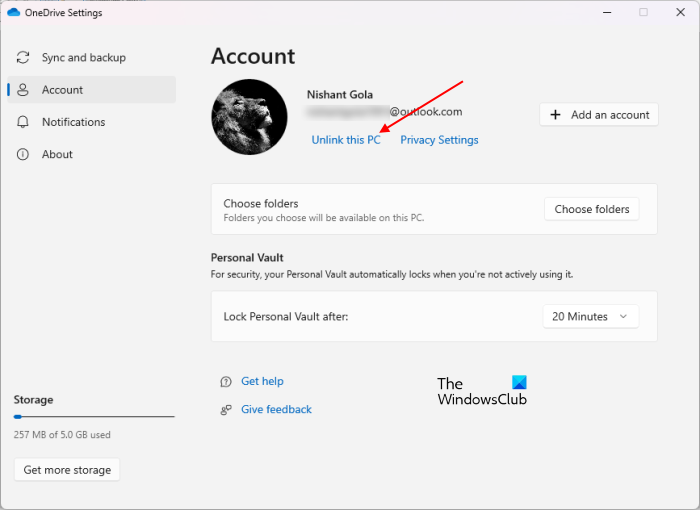Click the About info circle icon
This screenshot has height=510, width=700.
click(23, 155)
